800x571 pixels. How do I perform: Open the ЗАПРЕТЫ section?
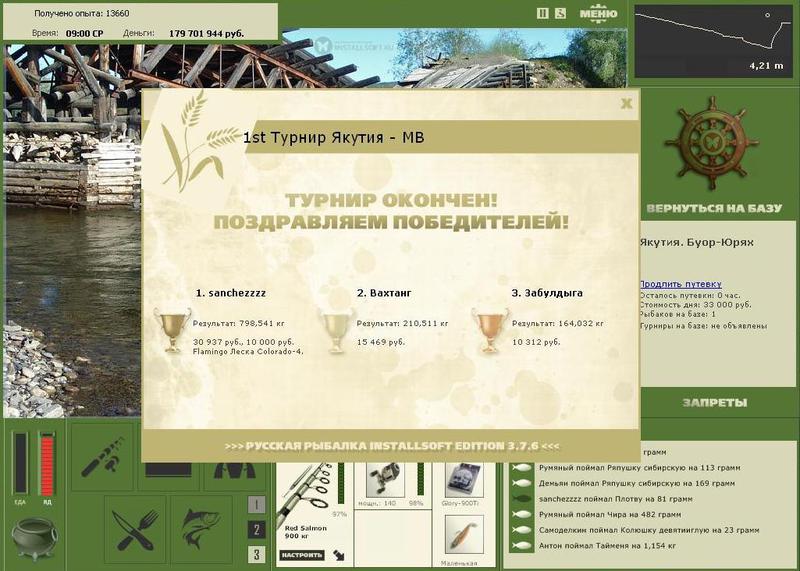tap(714, 403)
